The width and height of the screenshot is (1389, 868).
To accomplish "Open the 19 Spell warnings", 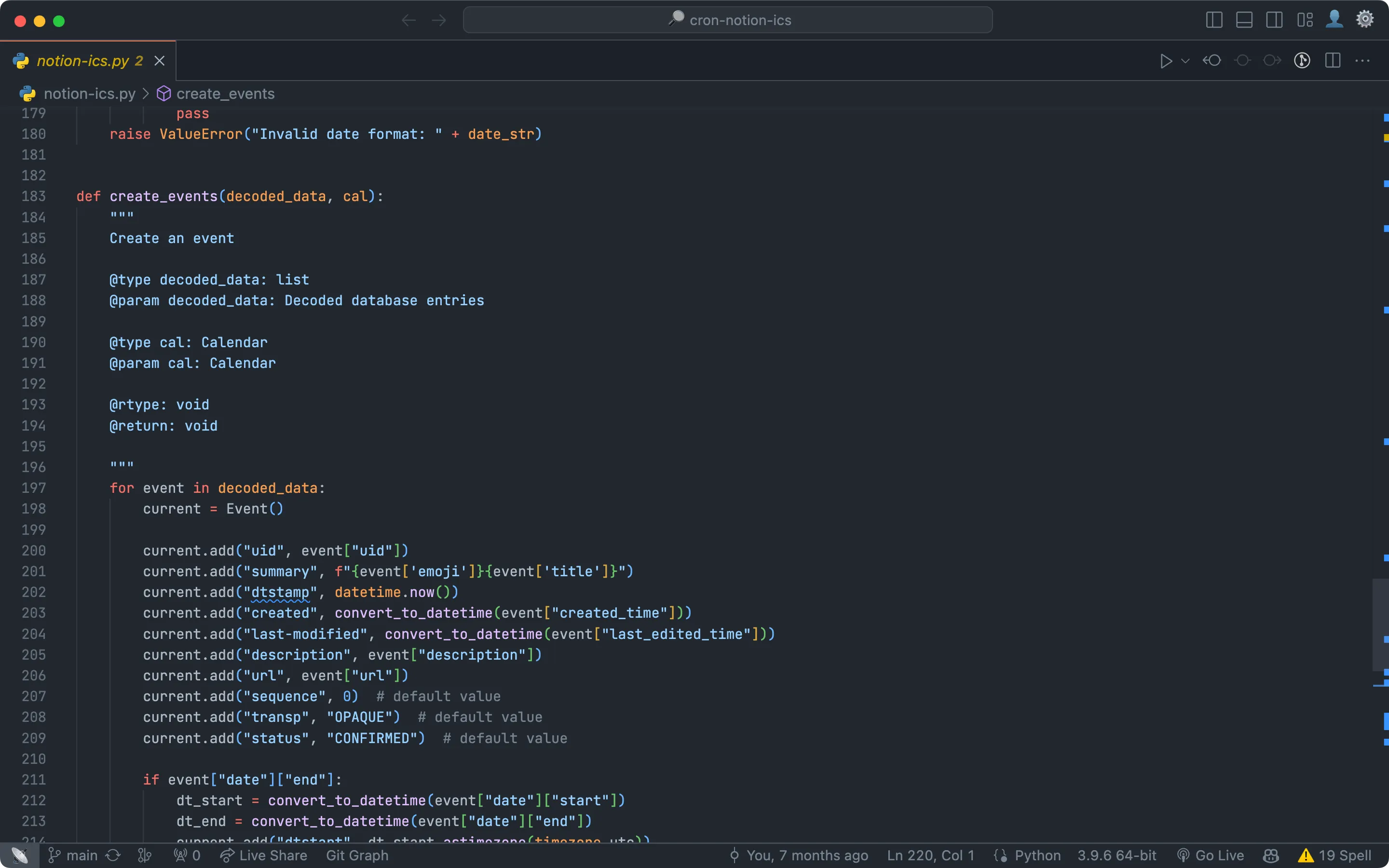I will [x=1335, y=855].
